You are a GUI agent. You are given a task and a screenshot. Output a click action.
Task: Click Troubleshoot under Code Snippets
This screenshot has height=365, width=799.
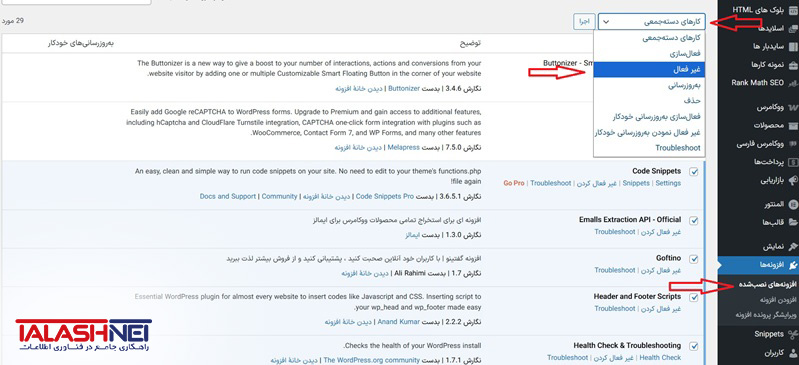(550, 183)
